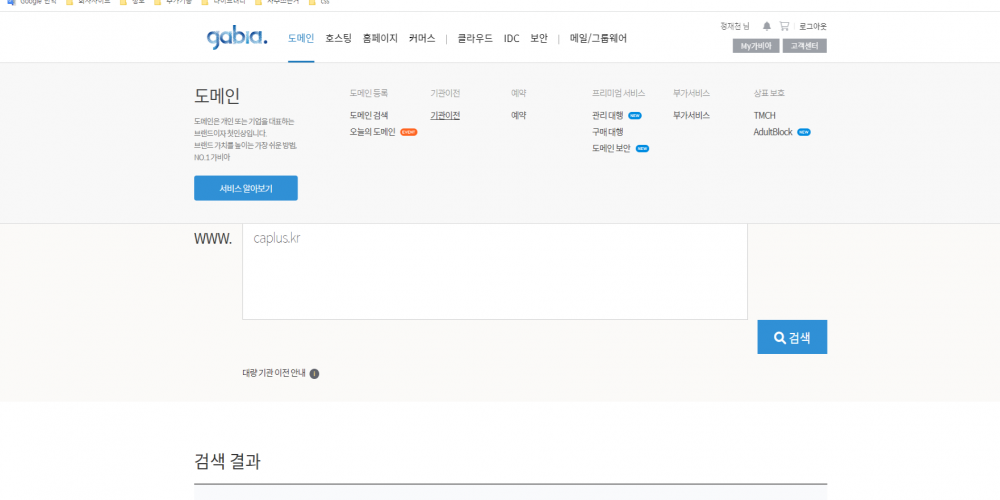Open the 커머스 menu
Image resolution: width=1000 pixels, height=500 pixels.
(422, 38)
